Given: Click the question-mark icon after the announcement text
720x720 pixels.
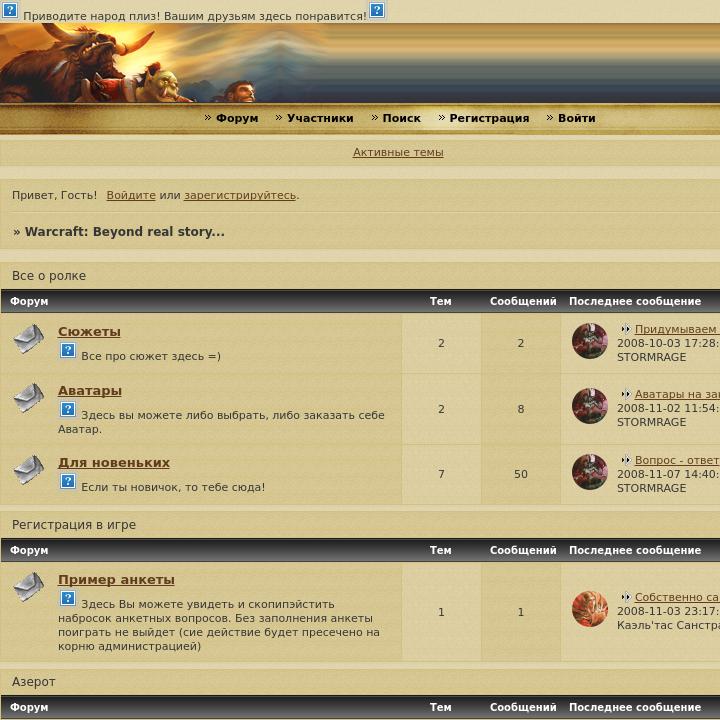Looking at the screenshot, I should coord(377,10).
